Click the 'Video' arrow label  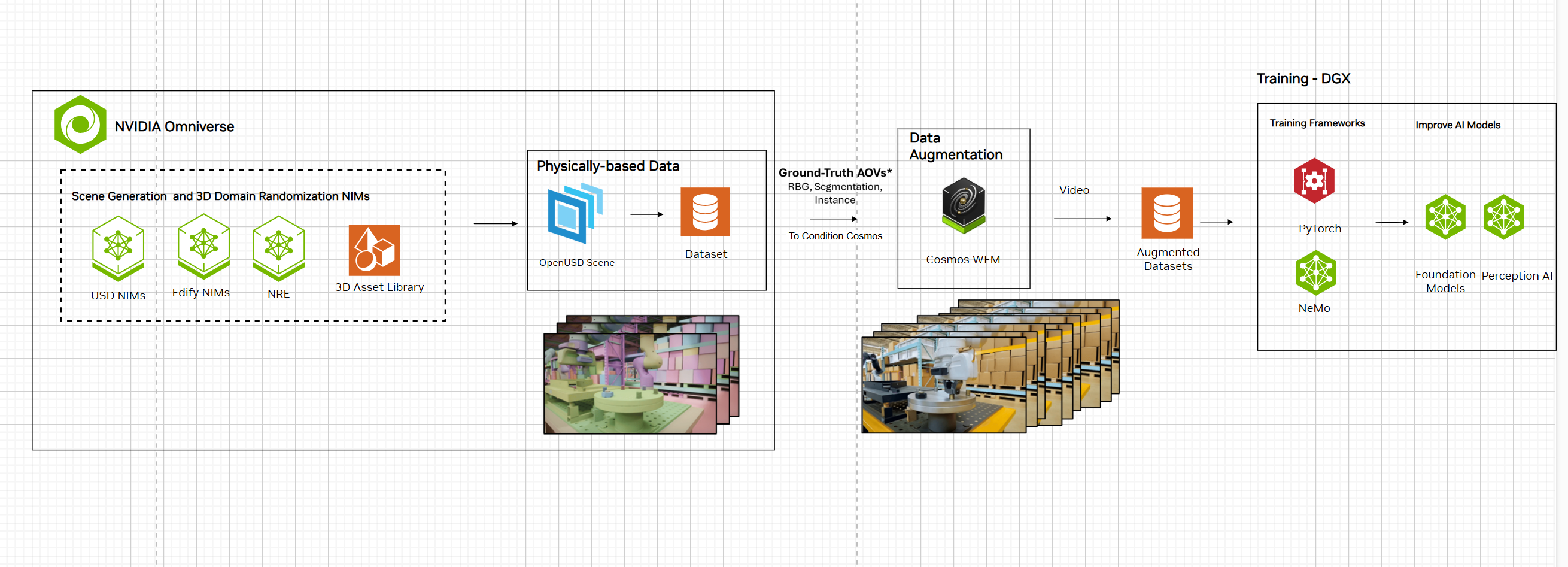point(1074,190)
